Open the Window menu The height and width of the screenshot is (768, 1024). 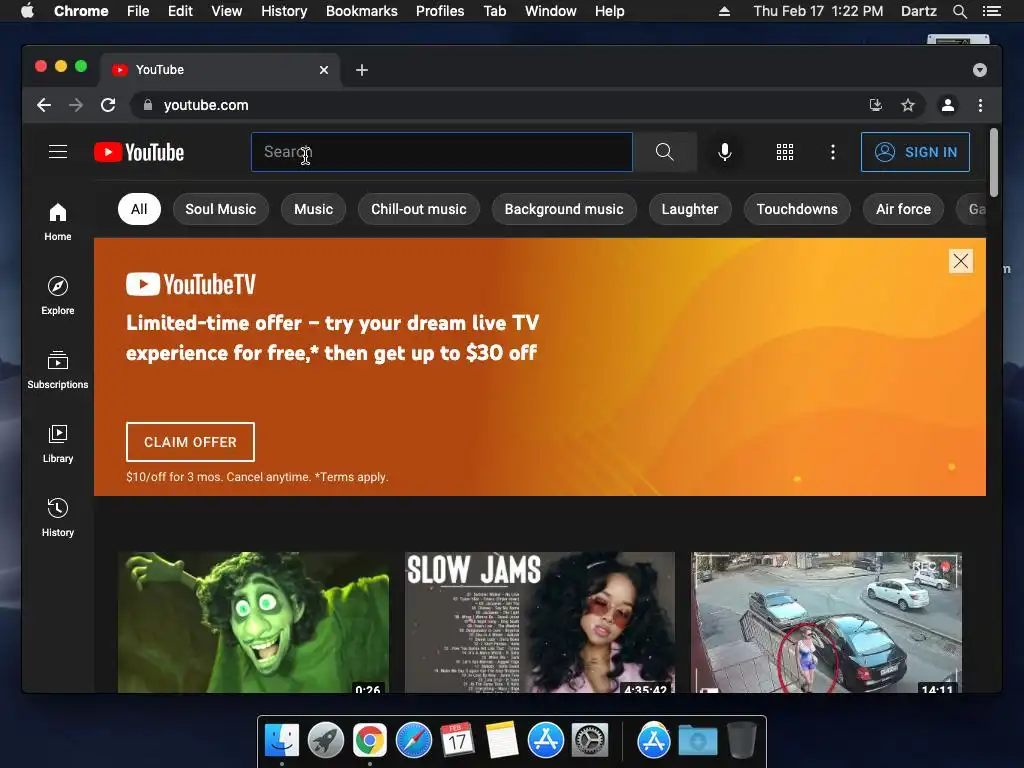[551, 11]
